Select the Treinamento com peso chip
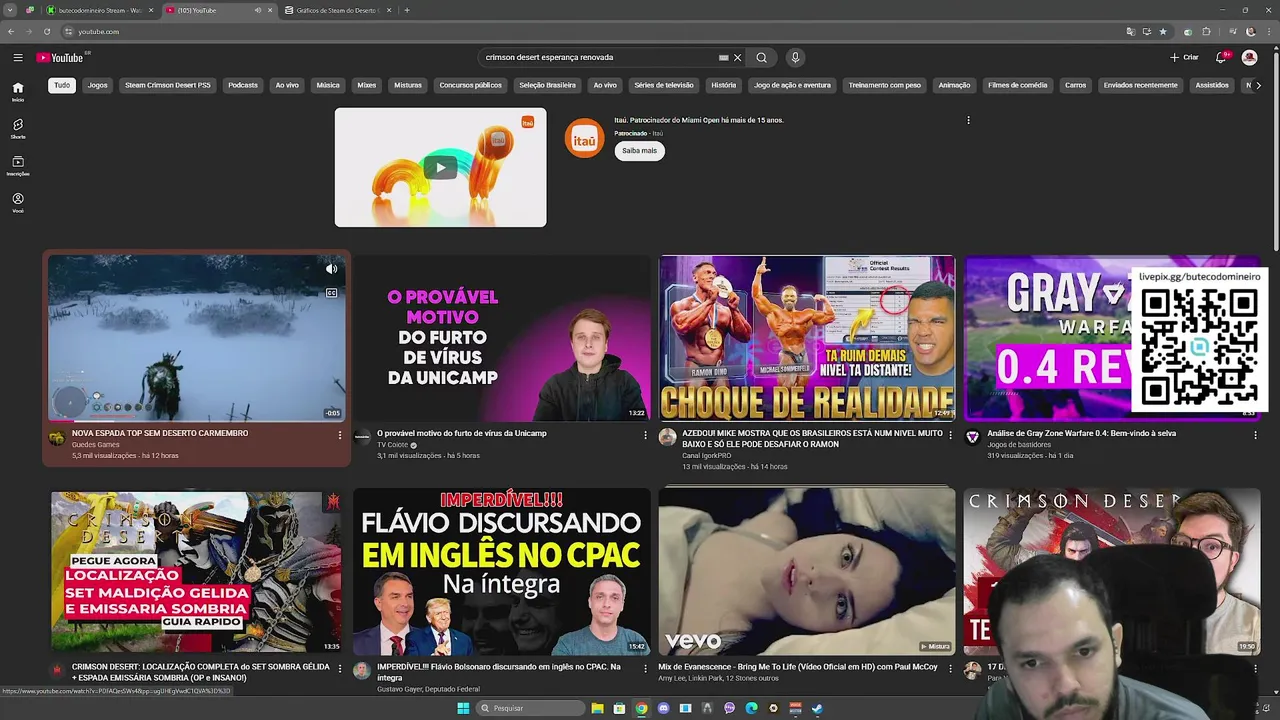This screenshot has width=1280, height=720. click(884, 85)
